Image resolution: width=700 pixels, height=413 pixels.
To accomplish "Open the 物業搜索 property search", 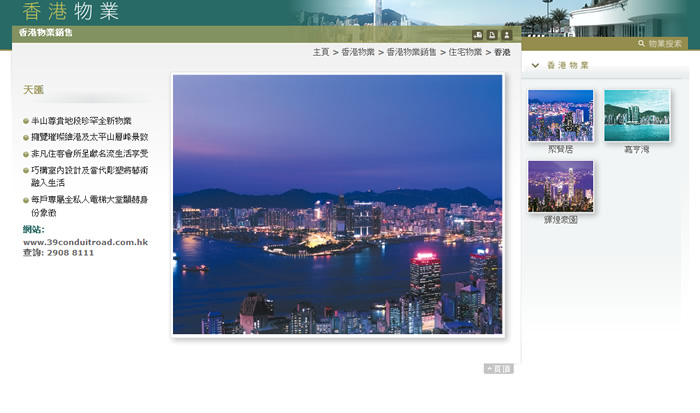I will pos(665,44).
